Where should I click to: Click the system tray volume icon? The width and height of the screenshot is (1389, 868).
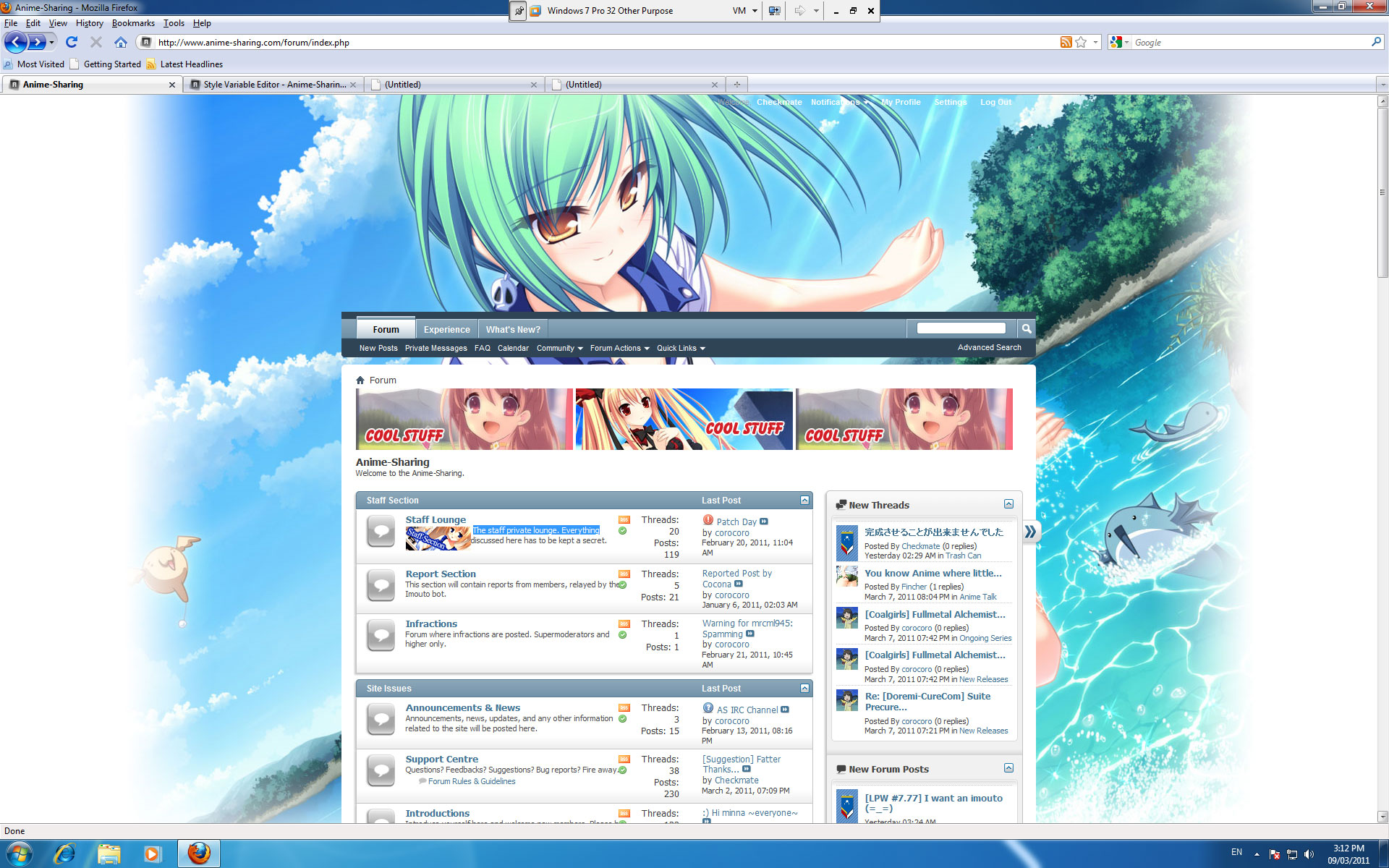click(1309, 854)
